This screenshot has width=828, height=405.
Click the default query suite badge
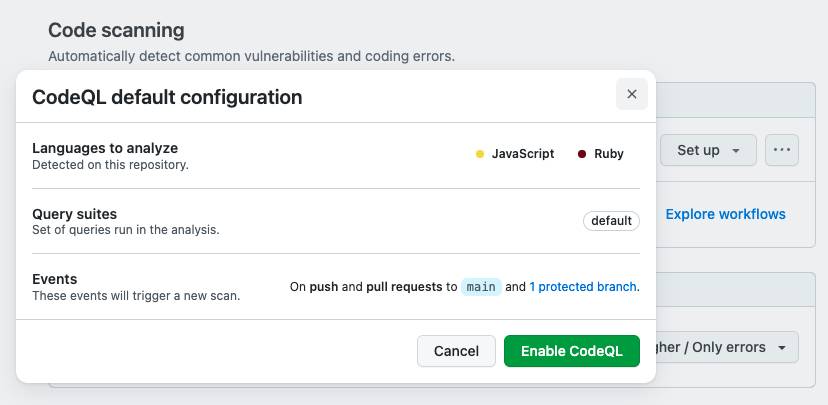click(611, 221)
